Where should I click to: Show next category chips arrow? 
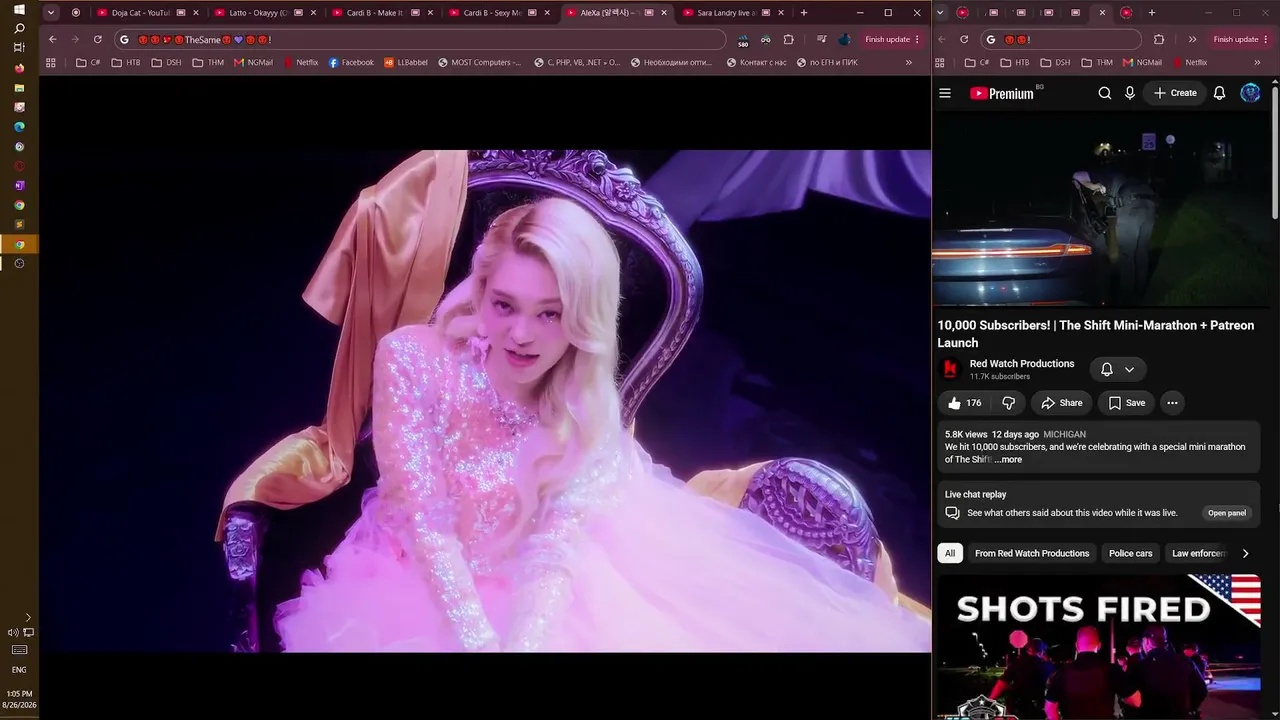[x=1245, y=553]
